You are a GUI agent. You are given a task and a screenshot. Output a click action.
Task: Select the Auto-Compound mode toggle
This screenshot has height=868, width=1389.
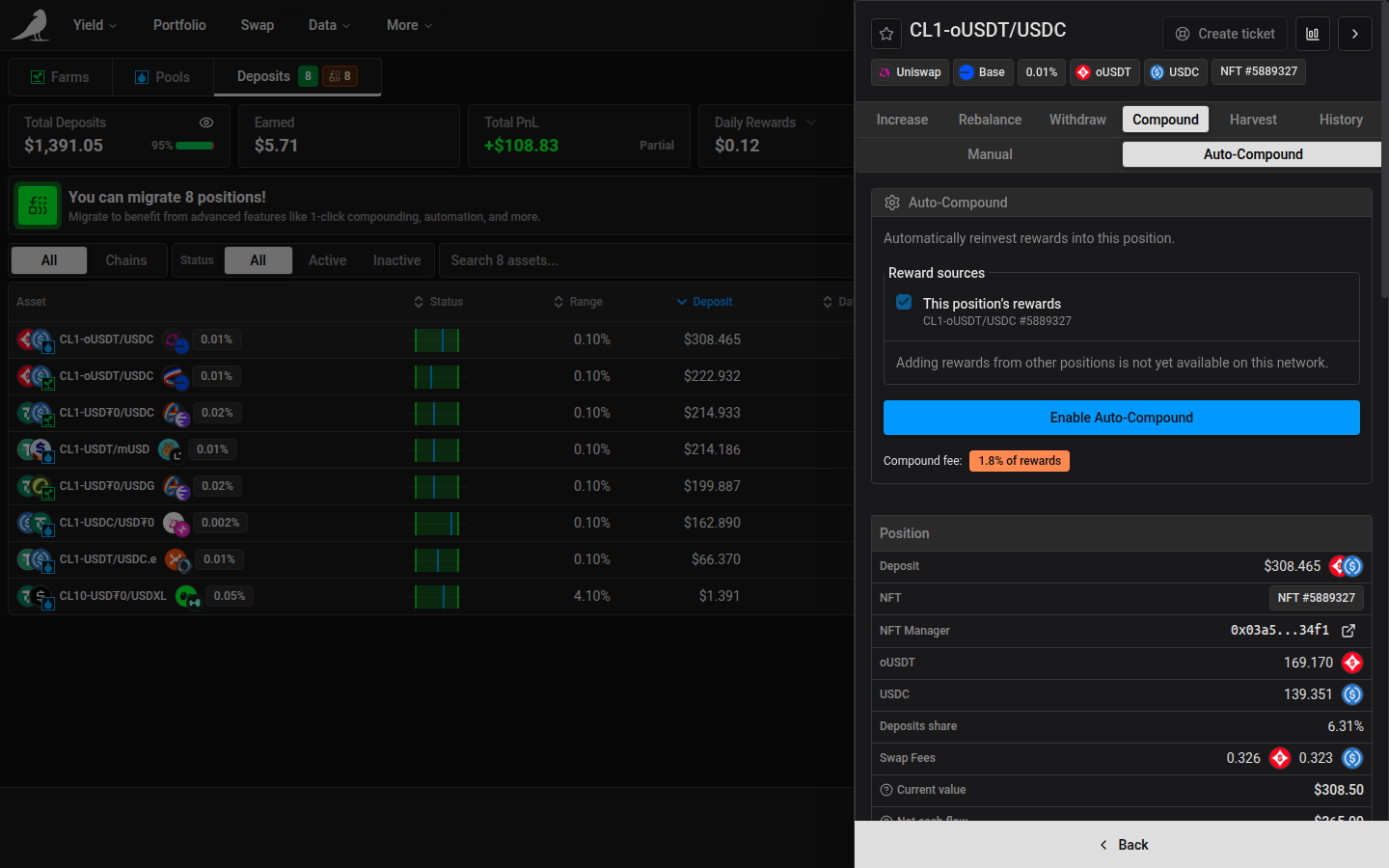pyautogui.click(x=1252, y=154)
